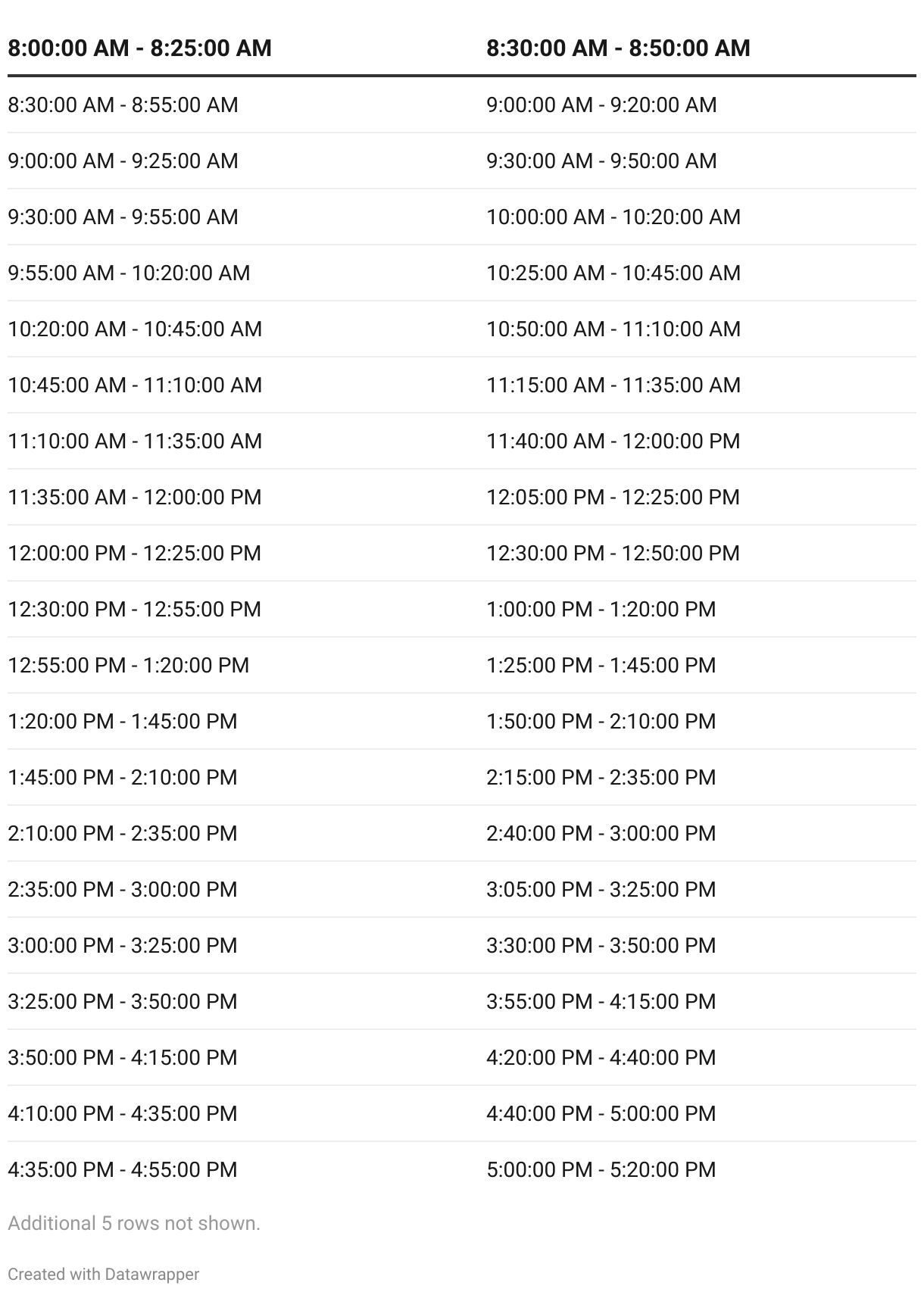This screenshot has height=1292, width=924.
Task: Click the '12:00:00 PM - 12:25:00 PM' cell
Action: [135, 553]
